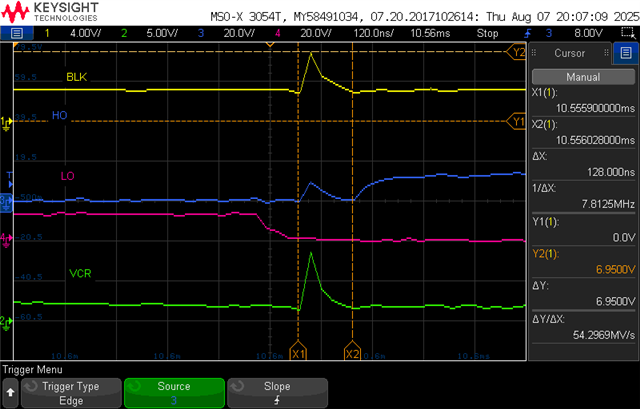
Task: Select the X2(1) cursor value
Action: coord(595,140)
